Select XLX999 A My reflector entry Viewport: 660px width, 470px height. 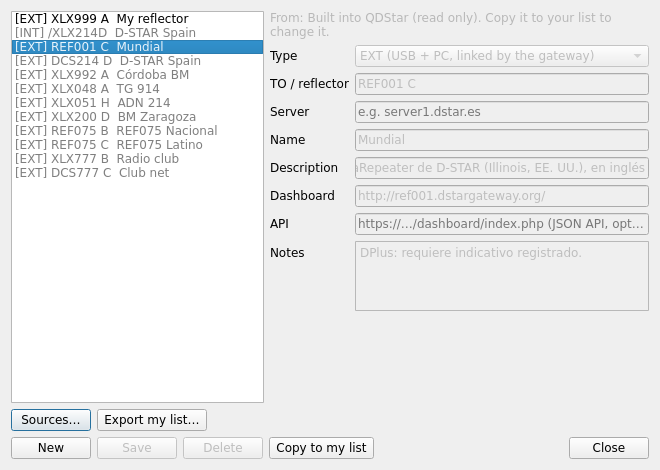137,19
